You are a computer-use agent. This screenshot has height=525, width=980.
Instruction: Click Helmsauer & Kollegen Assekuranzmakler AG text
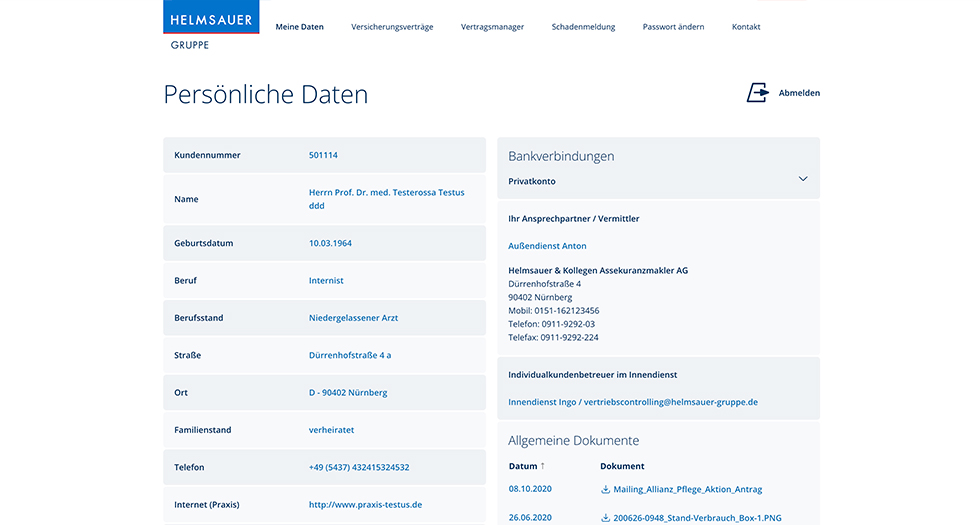(598, 271)
